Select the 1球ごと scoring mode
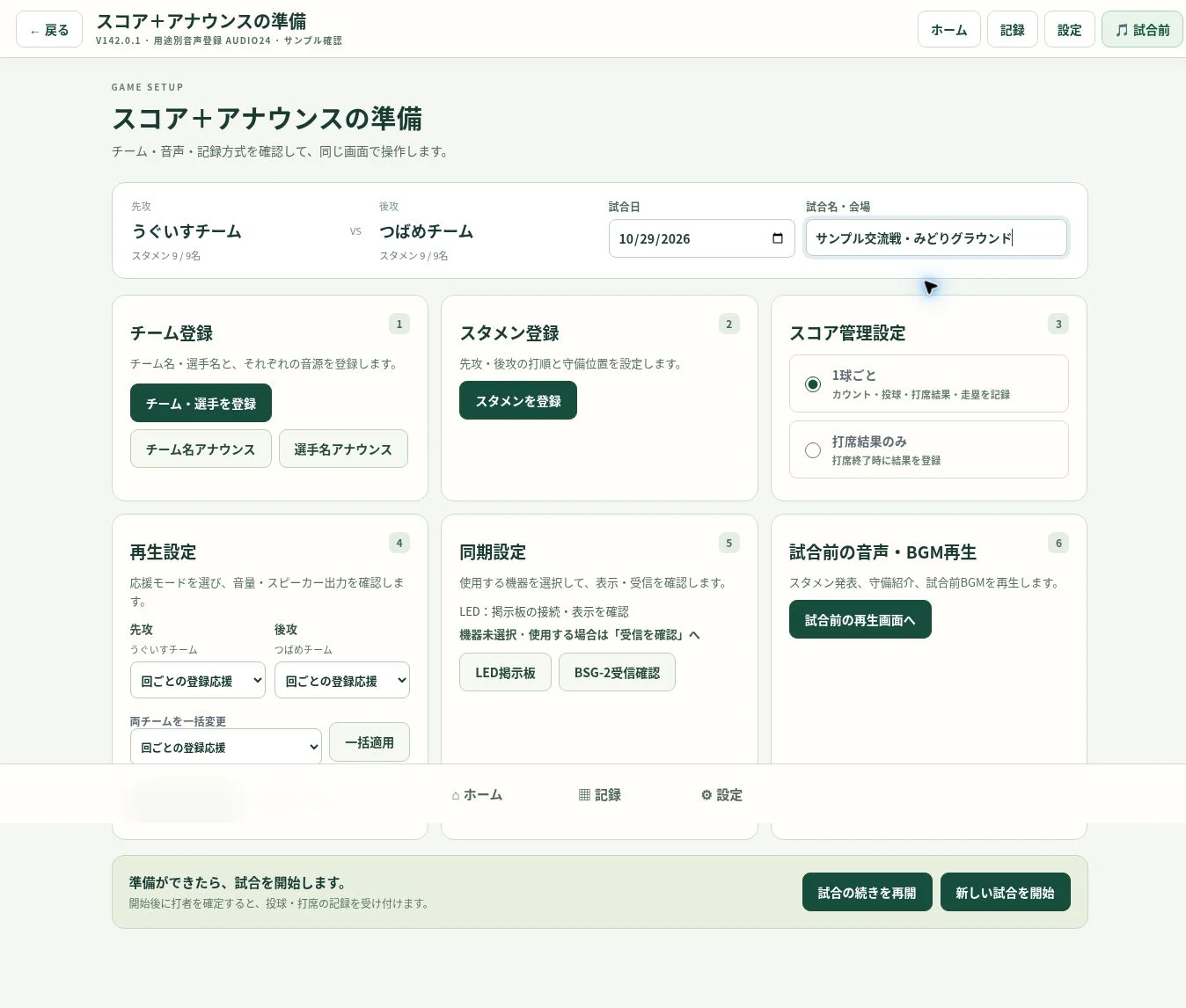1186x1008 pixels. pos(929,383)
